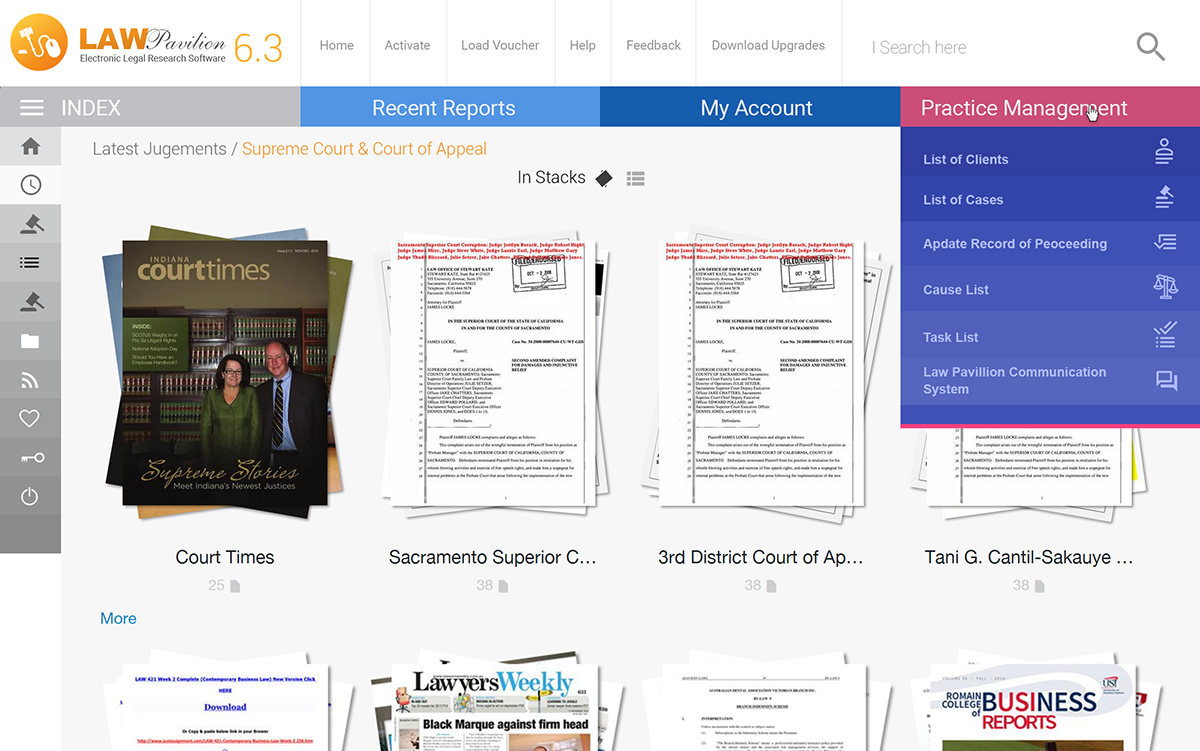Click the heart favorites icon in the sidebar
The image size is (1200, 751).
30,419
